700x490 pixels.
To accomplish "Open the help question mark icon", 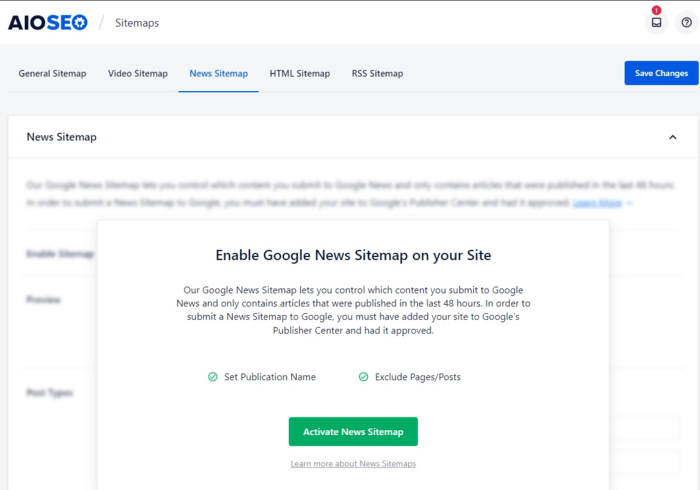I will click(x=686, y=22).
